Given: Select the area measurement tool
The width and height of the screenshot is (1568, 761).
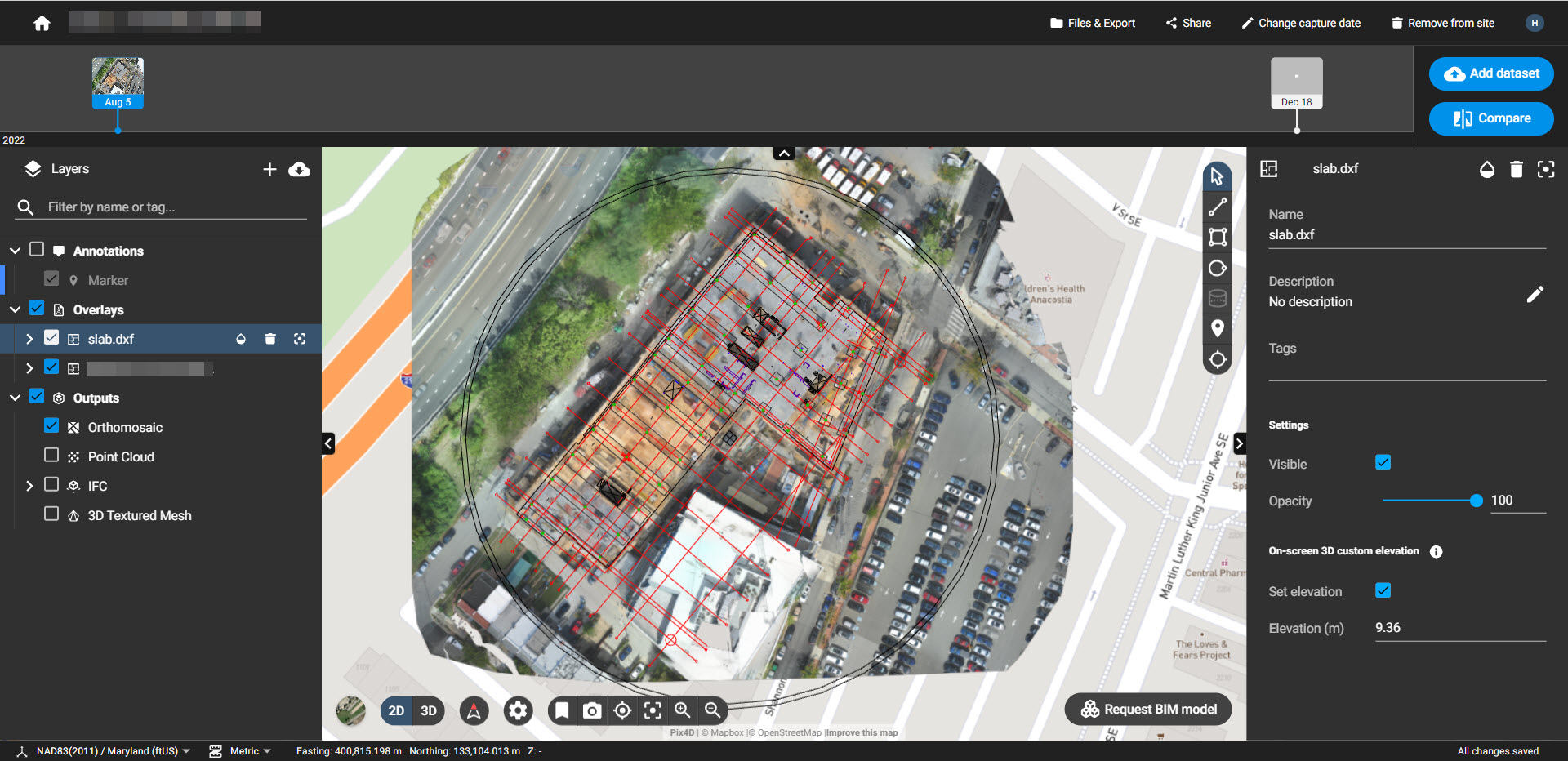Looking at the screenshot, I should click(1217, 237).
